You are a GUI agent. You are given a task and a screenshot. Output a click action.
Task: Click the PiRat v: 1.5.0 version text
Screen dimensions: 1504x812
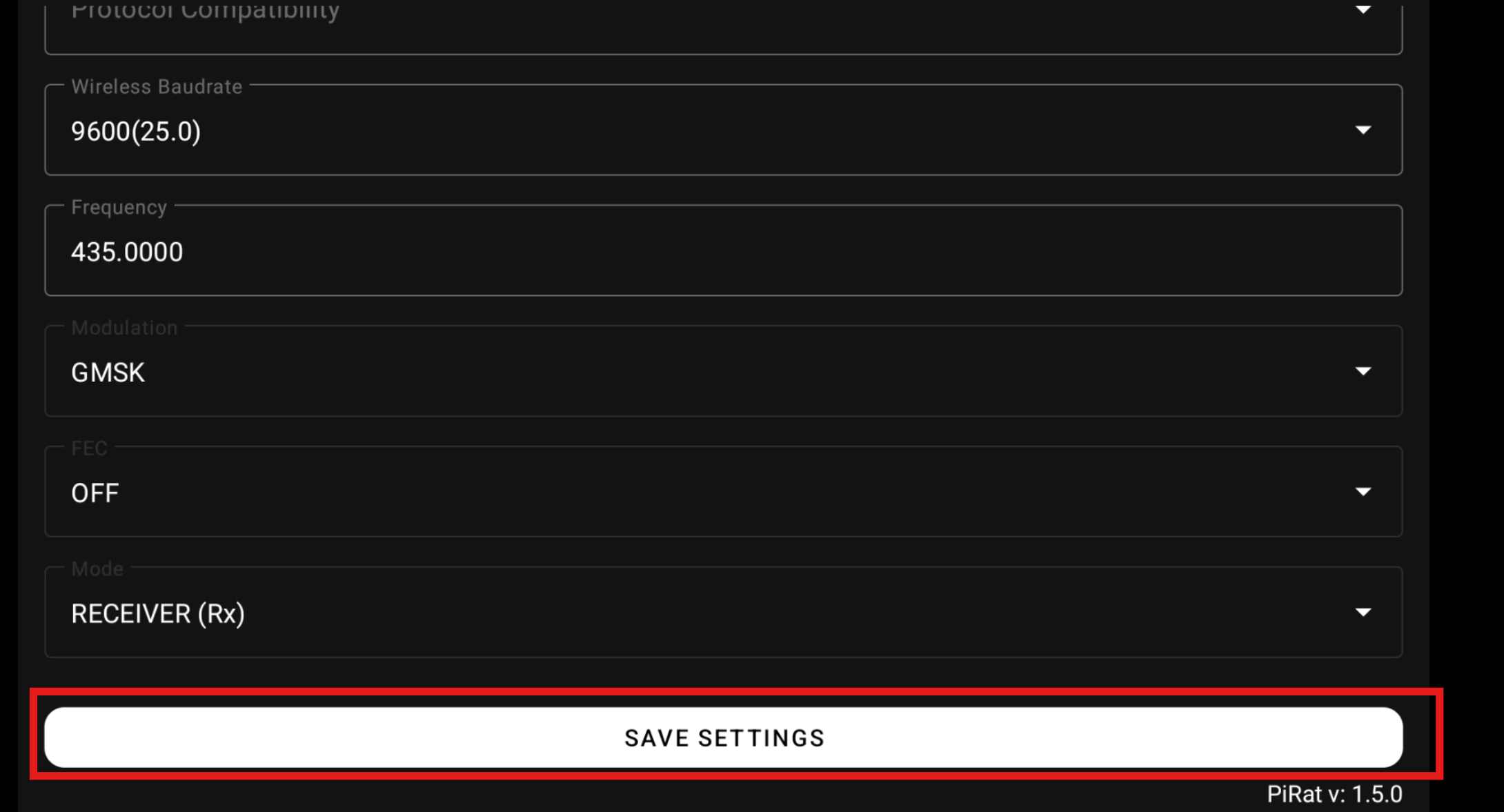1334,795
